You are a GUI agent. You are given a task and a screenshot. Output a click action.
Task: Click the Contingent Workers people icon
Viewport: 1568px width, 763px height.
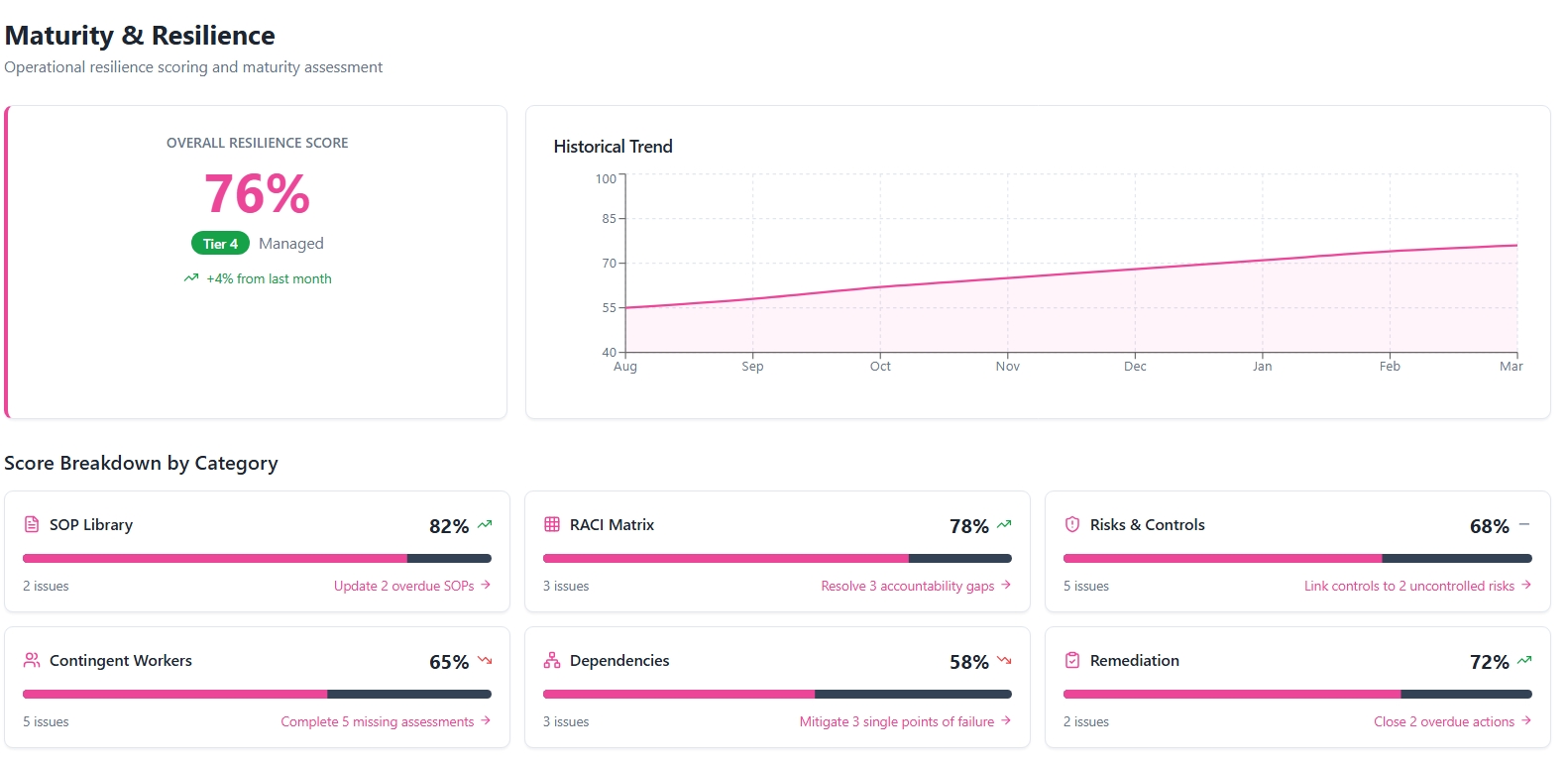pos(32,660)
